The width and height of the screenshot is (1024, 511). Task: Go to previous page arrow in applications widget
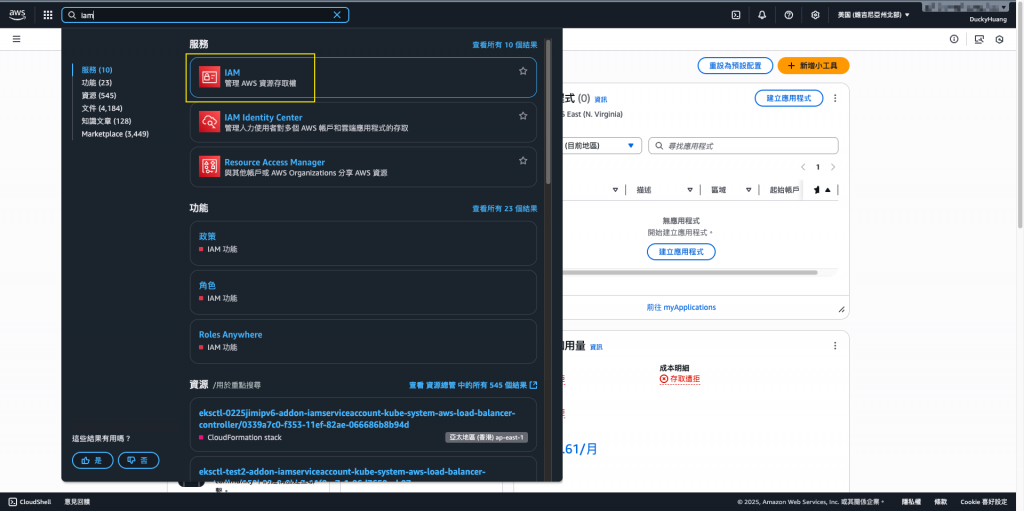coord(803,167)
